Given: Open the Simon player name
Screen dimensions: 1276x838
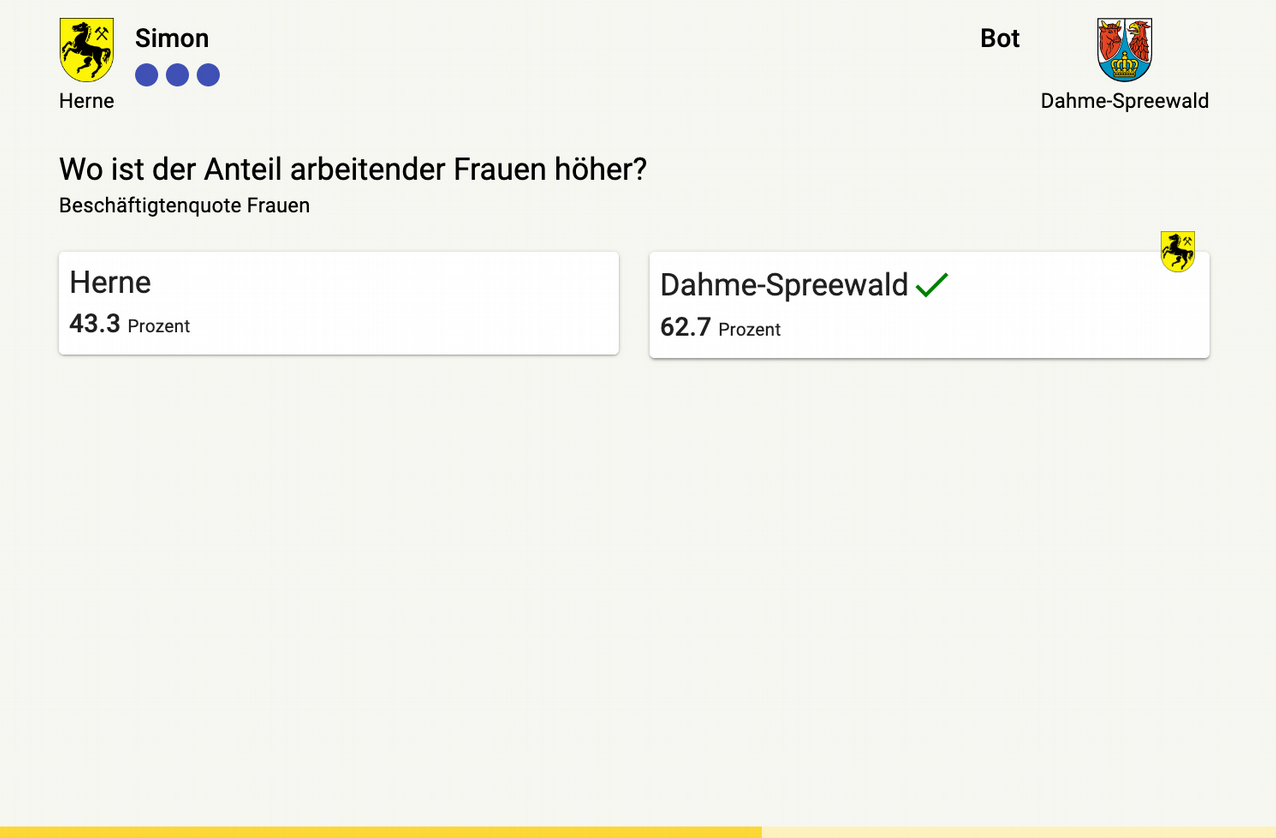Looking at the screenshot, I should click(x=171, y=38).
